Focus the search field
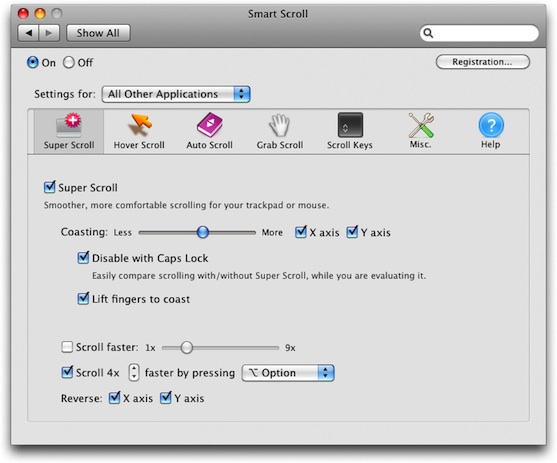 pyautogui.click(x=479, y=33)
